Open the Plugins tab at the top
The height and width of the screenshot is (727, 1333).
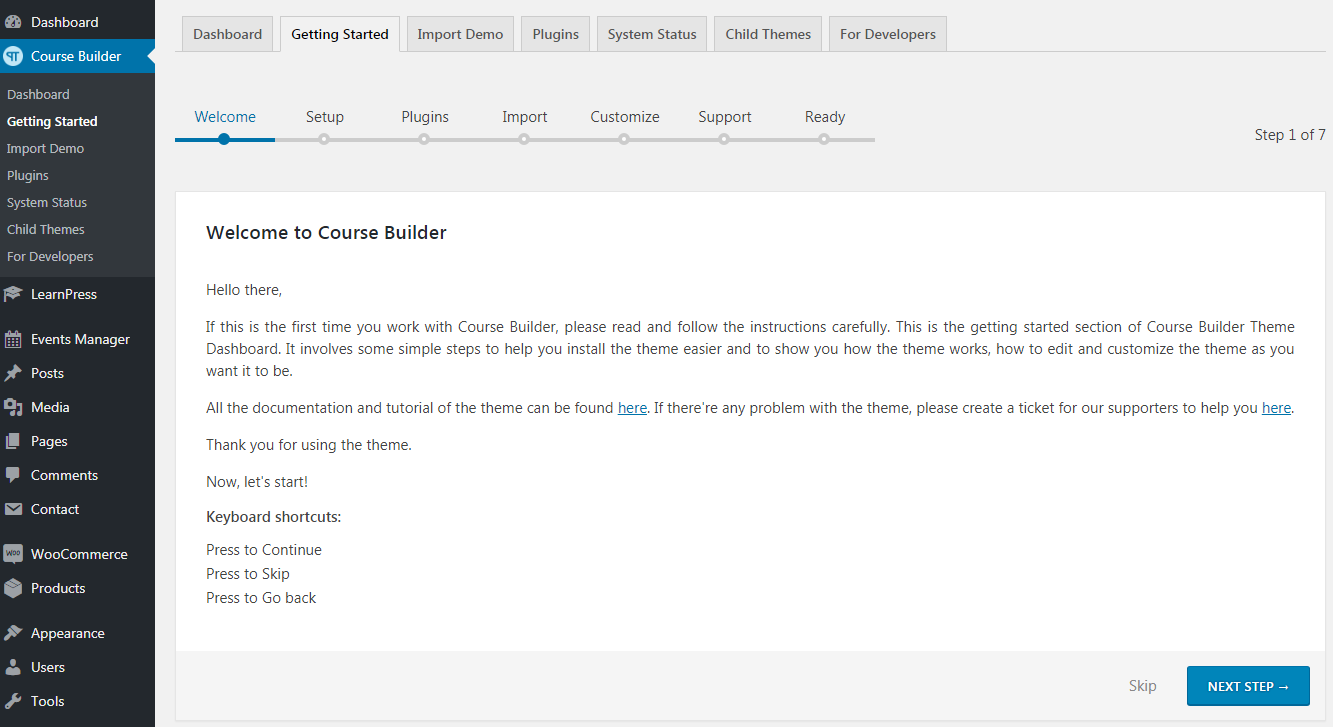pos(556,34)
